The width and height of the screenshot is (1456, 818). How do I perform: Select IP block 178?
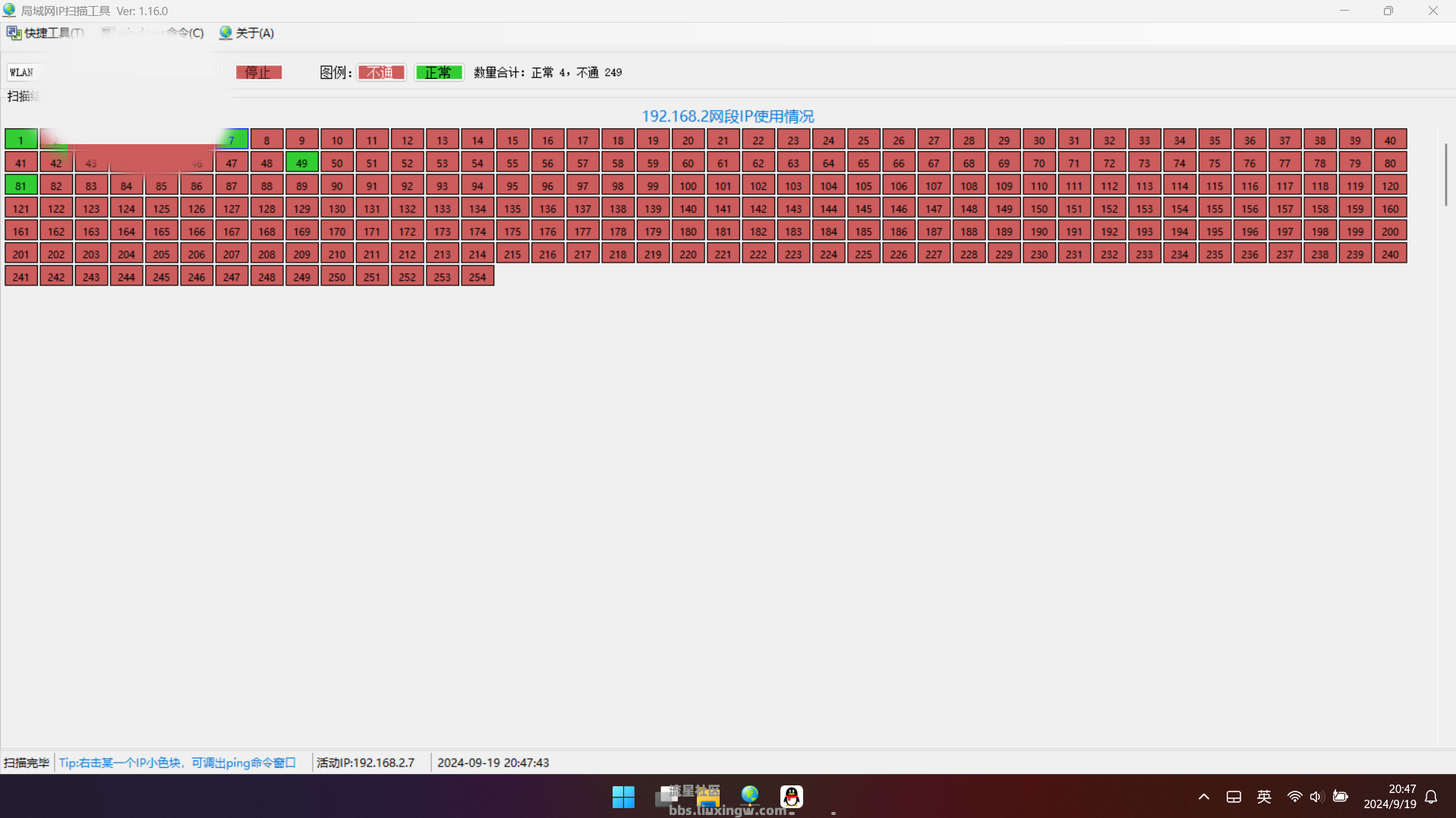618,231
